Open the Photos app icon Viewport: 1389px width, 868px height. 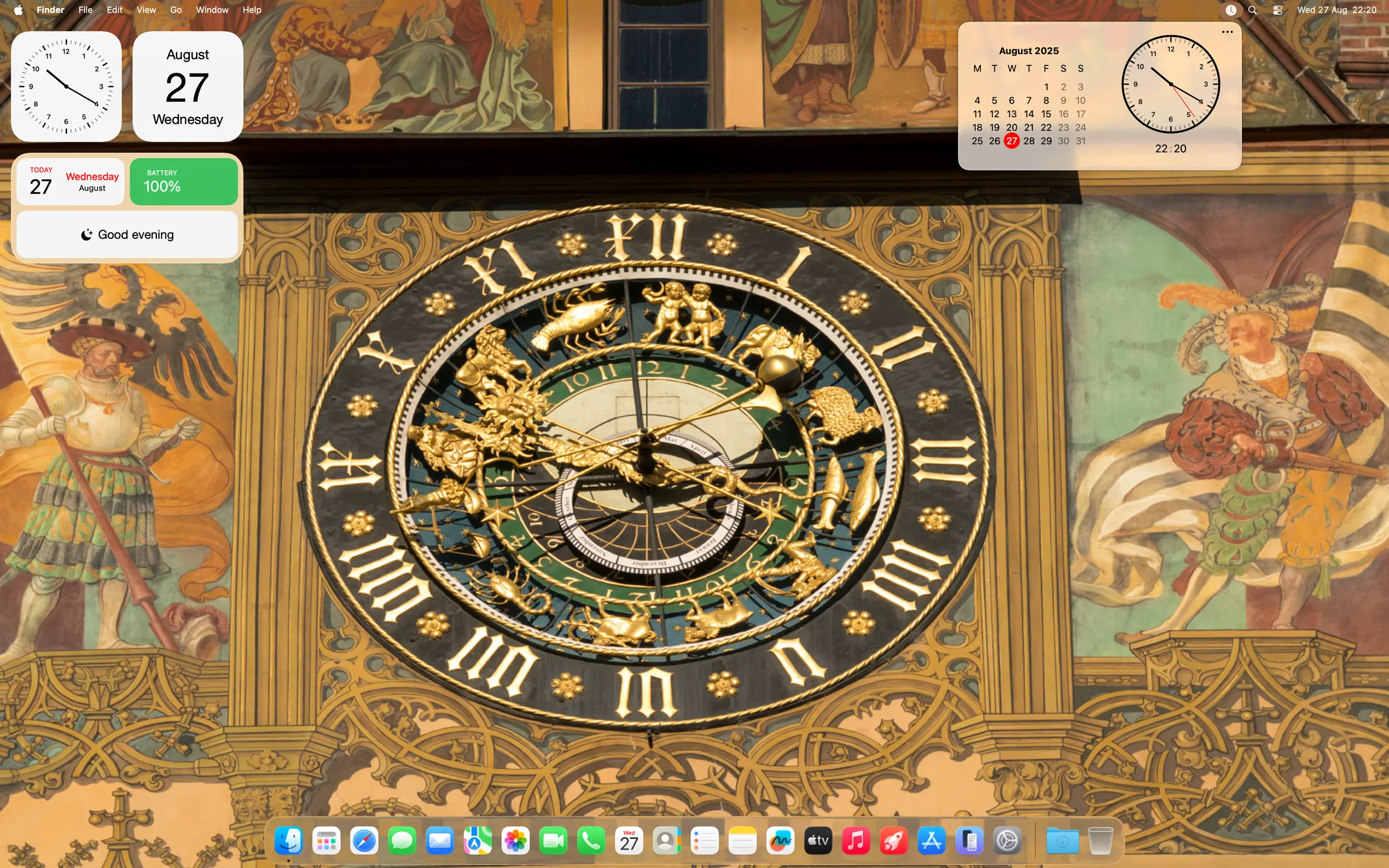[516, 841]
